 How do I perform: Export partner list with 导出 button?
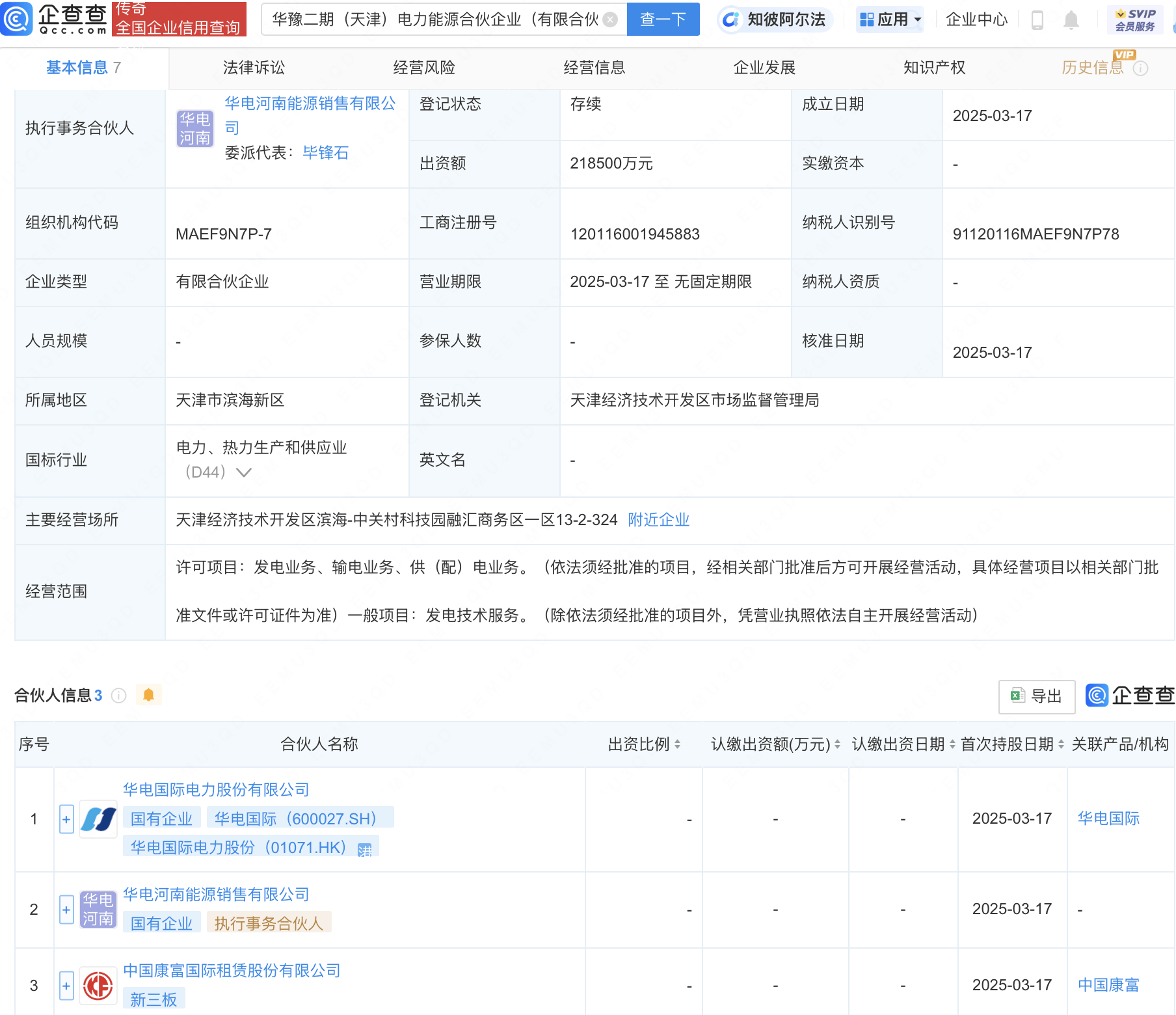[x=1037, y=696]
